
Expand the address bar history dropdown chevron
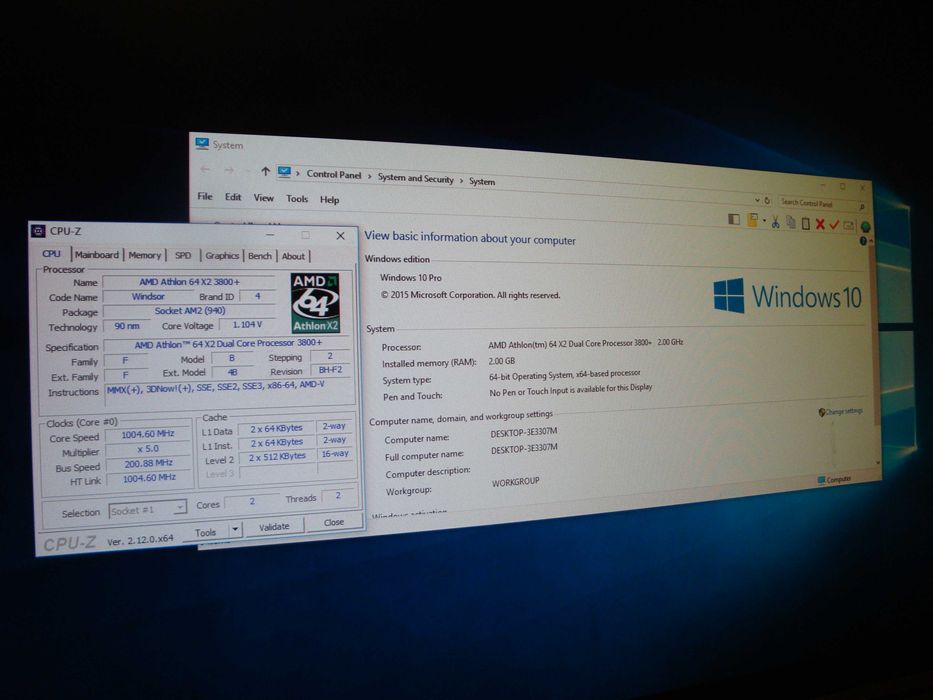point(757,201)
